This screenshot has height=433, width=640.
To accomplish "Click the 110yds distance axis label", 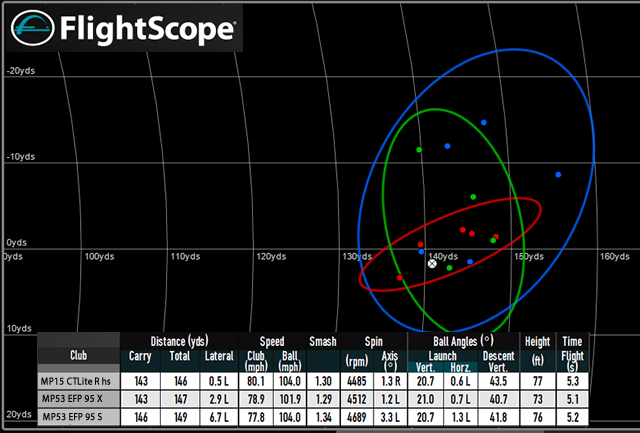I will 185,256.
